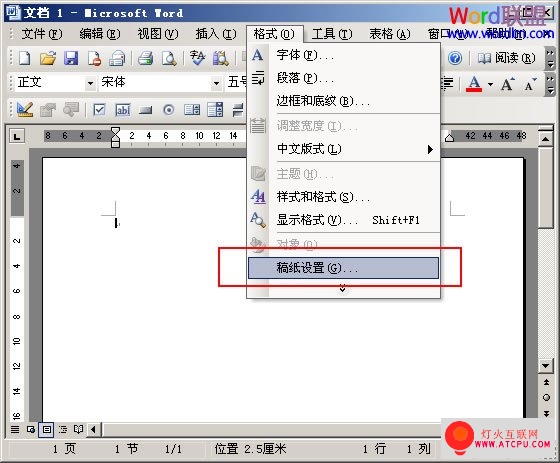Save the document using the floppy disk icon
Viewport: 560px width, 463px height.
click(x=71, y=58)
